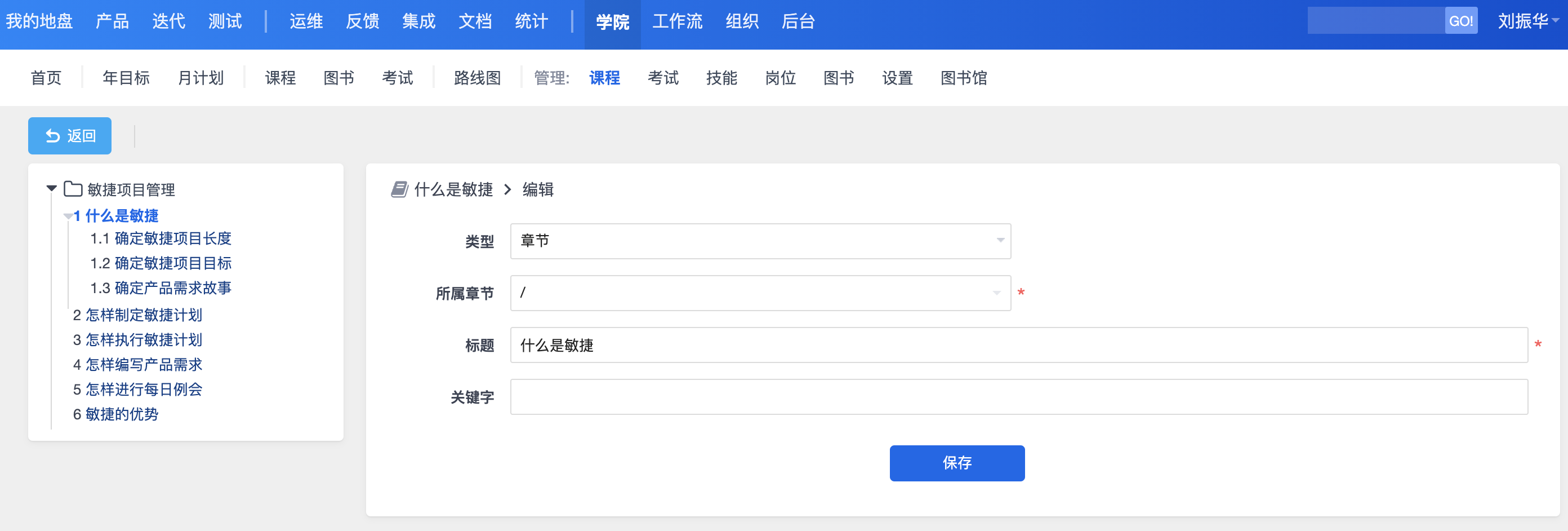Click the 关键字 input field
The height and width of the screenshot is (531, 1568).
pos(1018,397)
